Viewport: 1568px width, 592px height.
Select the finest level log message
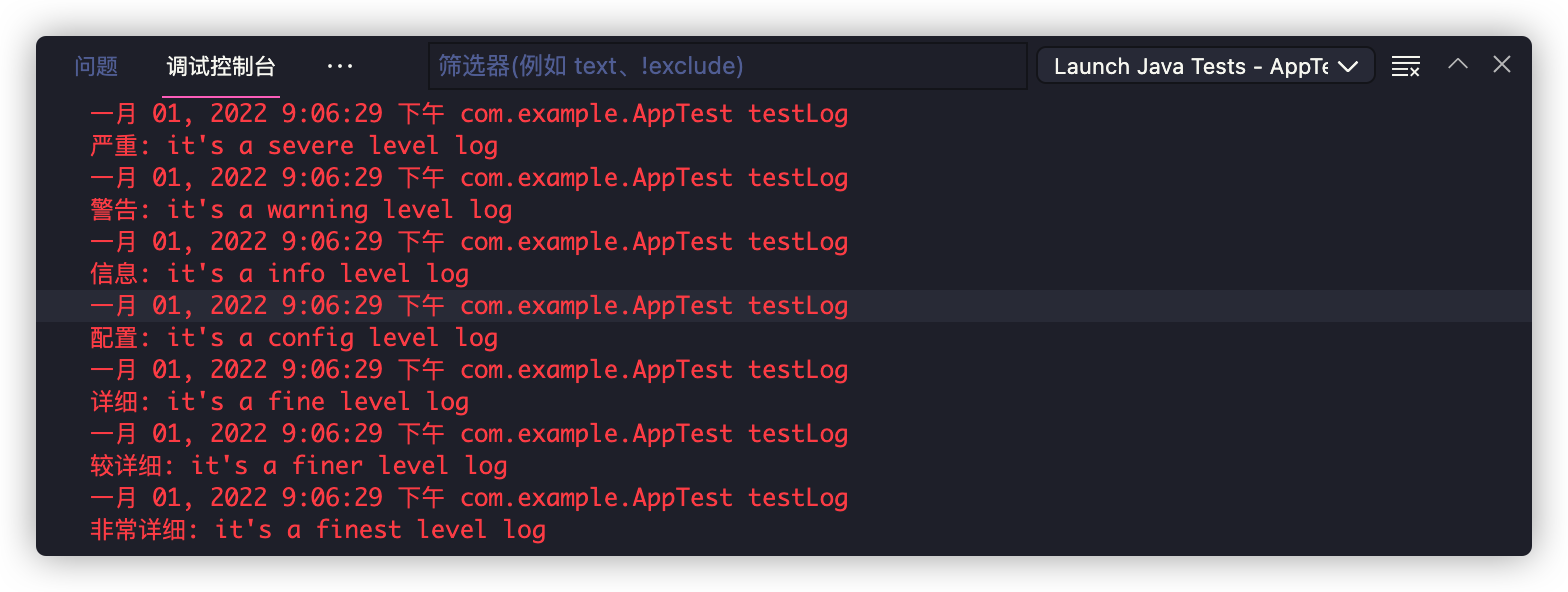pos(318,530)
